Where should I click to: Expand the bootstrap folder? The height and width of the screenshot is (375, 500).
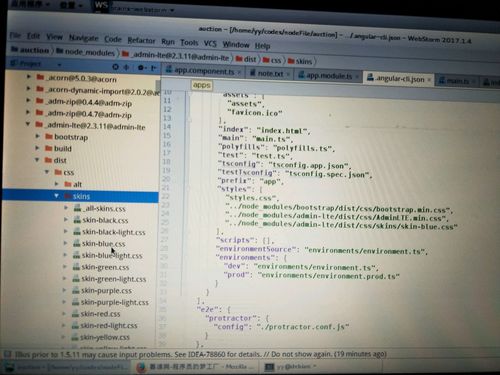pyautogui.click(x=37, y=136)
